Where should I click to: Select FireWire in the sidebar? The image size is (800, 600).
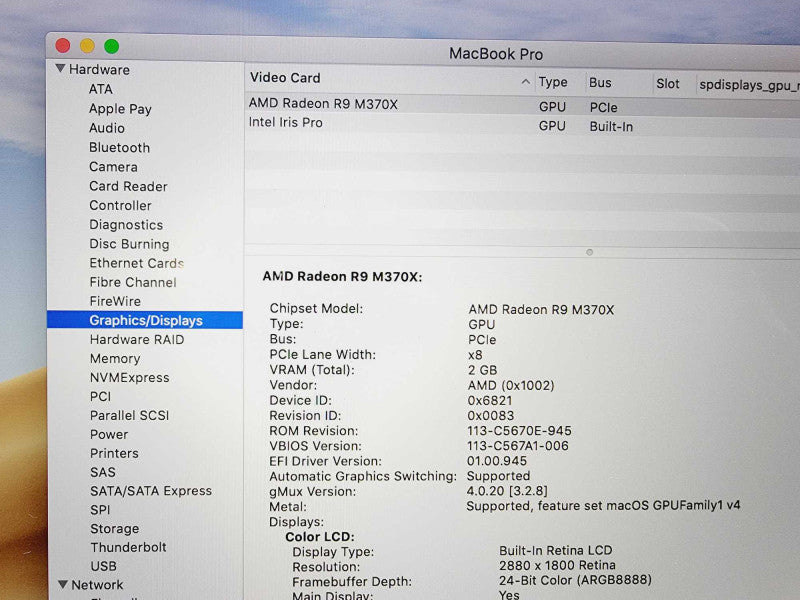pyautogui.click(x=115, y=302)
